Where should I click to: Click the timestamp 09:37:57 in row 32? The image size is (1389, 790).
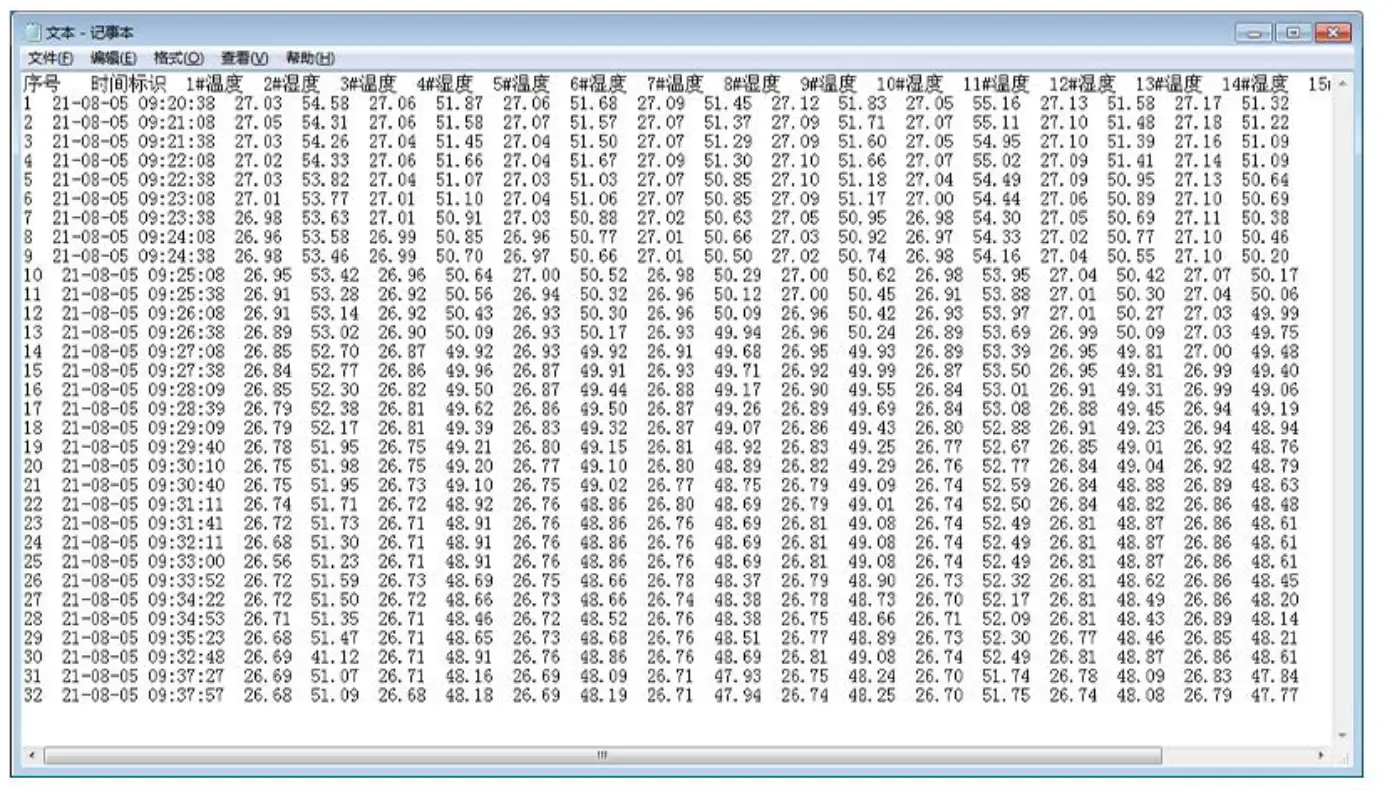(x=186, y=695)
